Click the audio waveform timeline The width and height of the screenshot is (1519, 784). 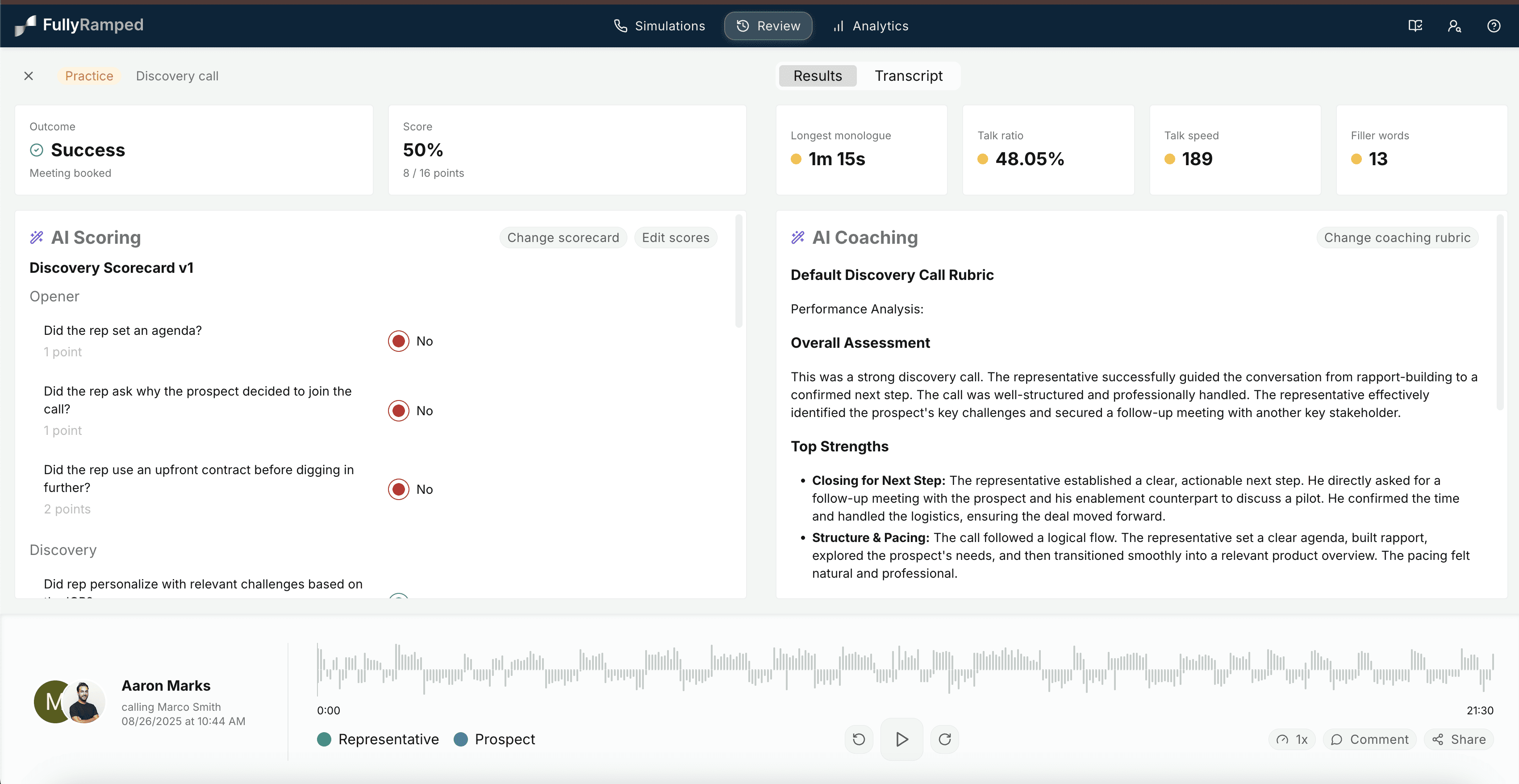pyautogui.click(x=905, y=669)
